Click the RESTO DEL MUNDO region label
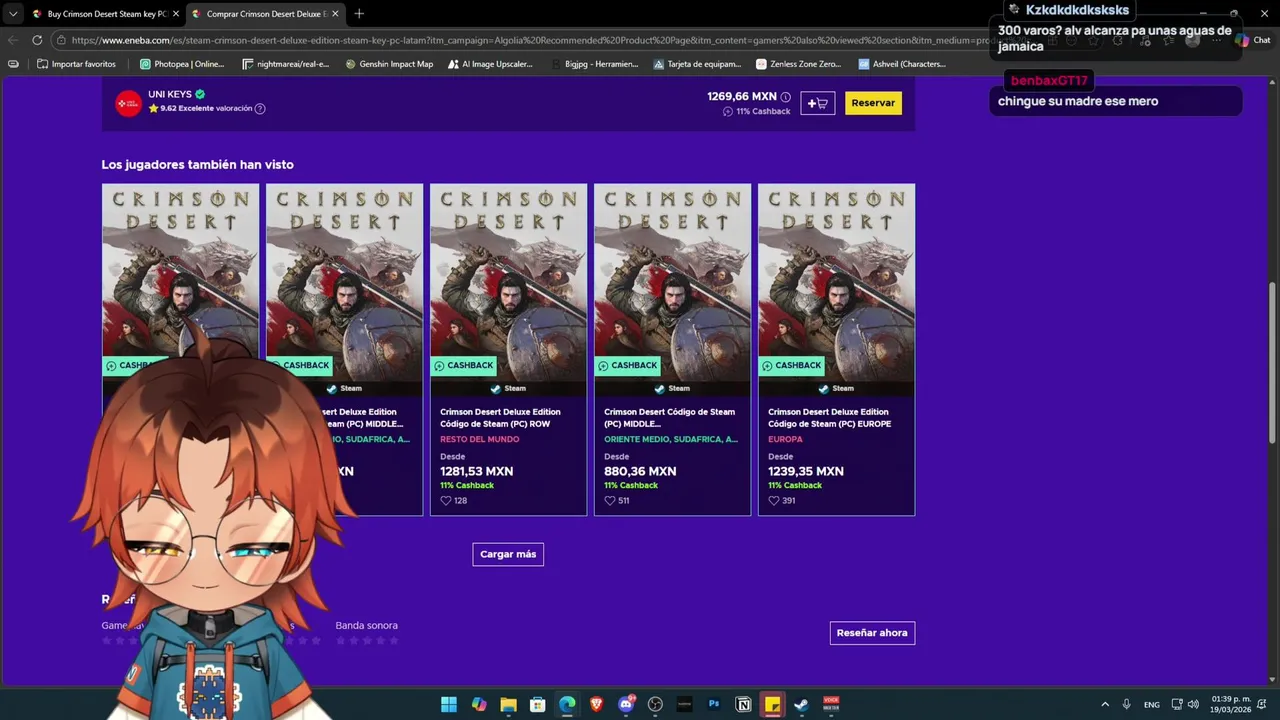This screenshot has width=1280, height=720. pos(480,439)
